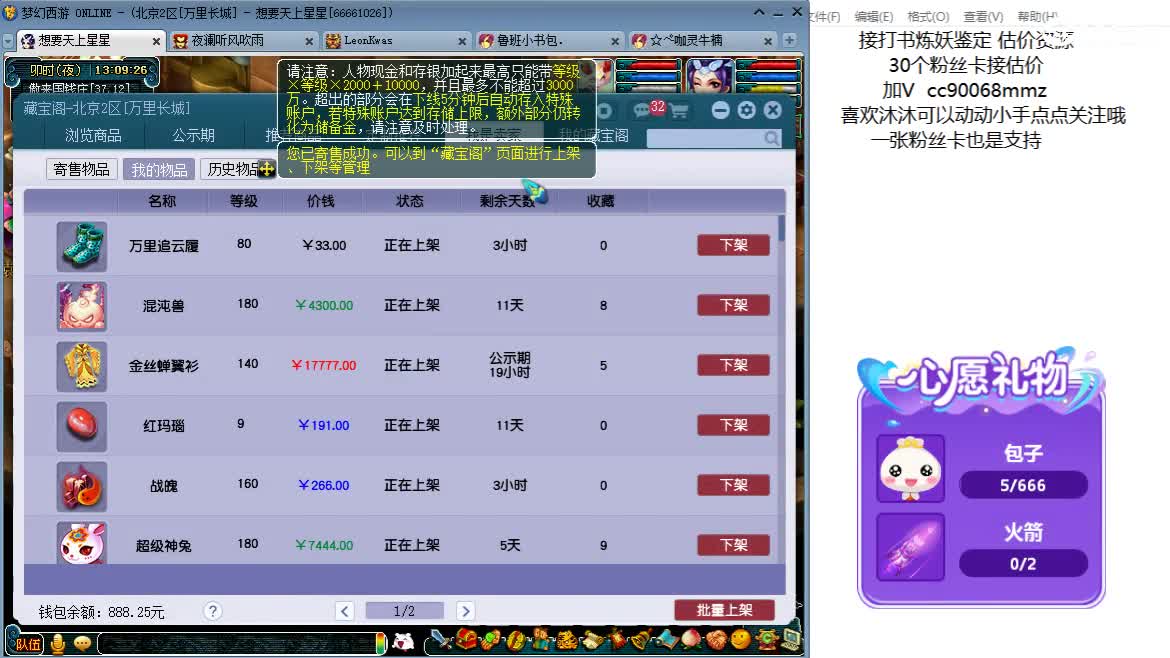
Task: Click the microphone icon beside the chat bar
Action: pyautogui.click(x=58, y=644)
